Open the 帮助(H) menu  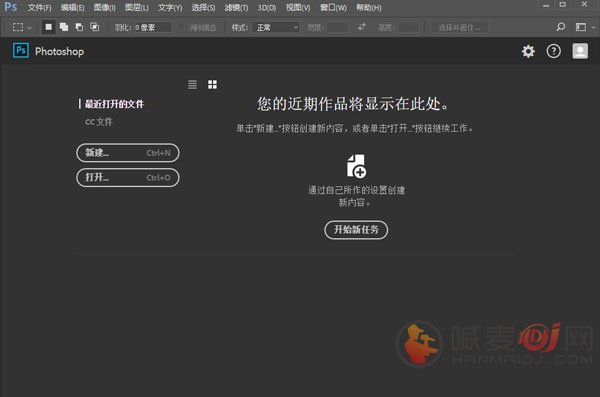click(x=368, y=8)
